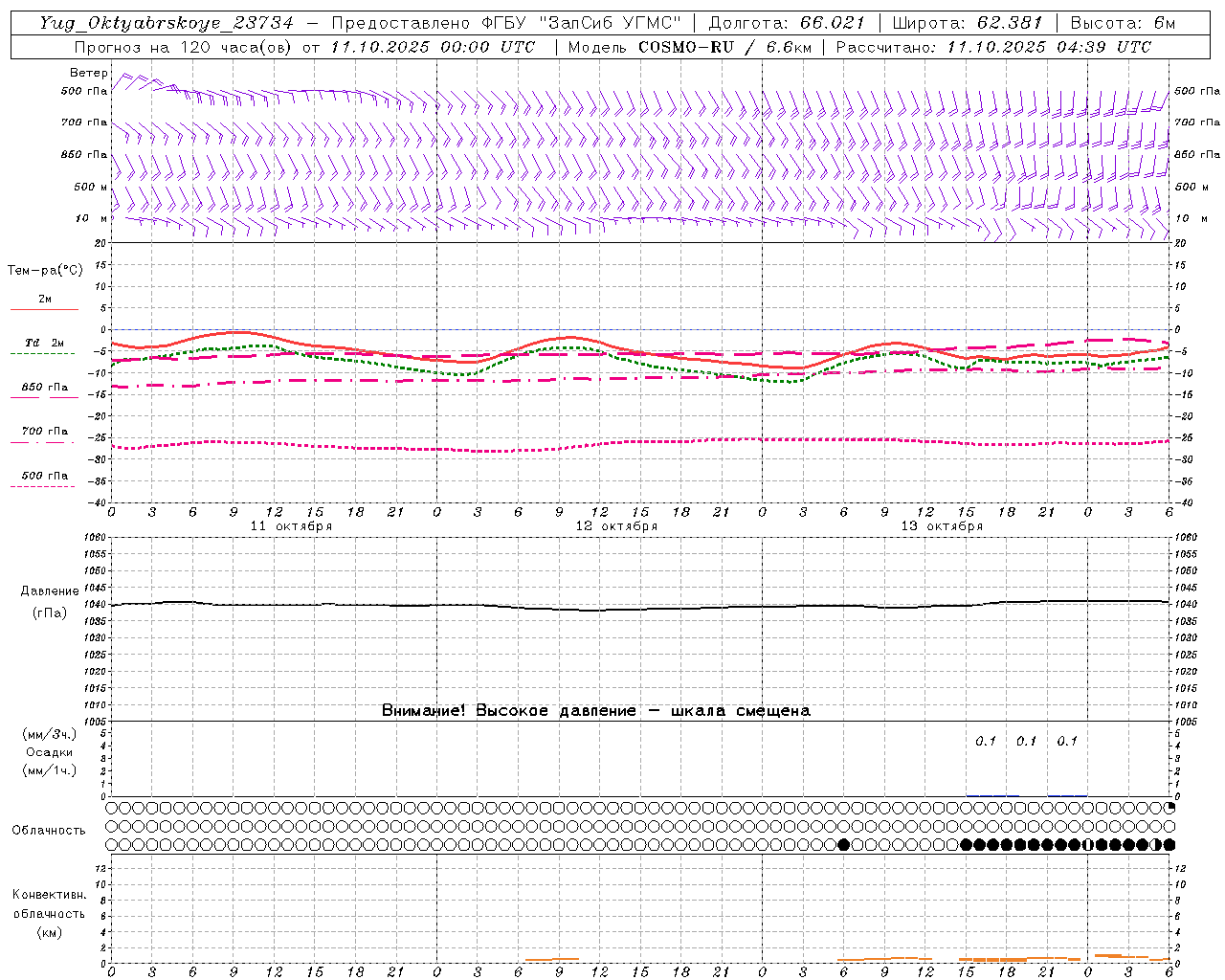Click the '(мм/1ч.)' precipitation unit label
This screenshot has height=980, width=1225.
[50, 771]
